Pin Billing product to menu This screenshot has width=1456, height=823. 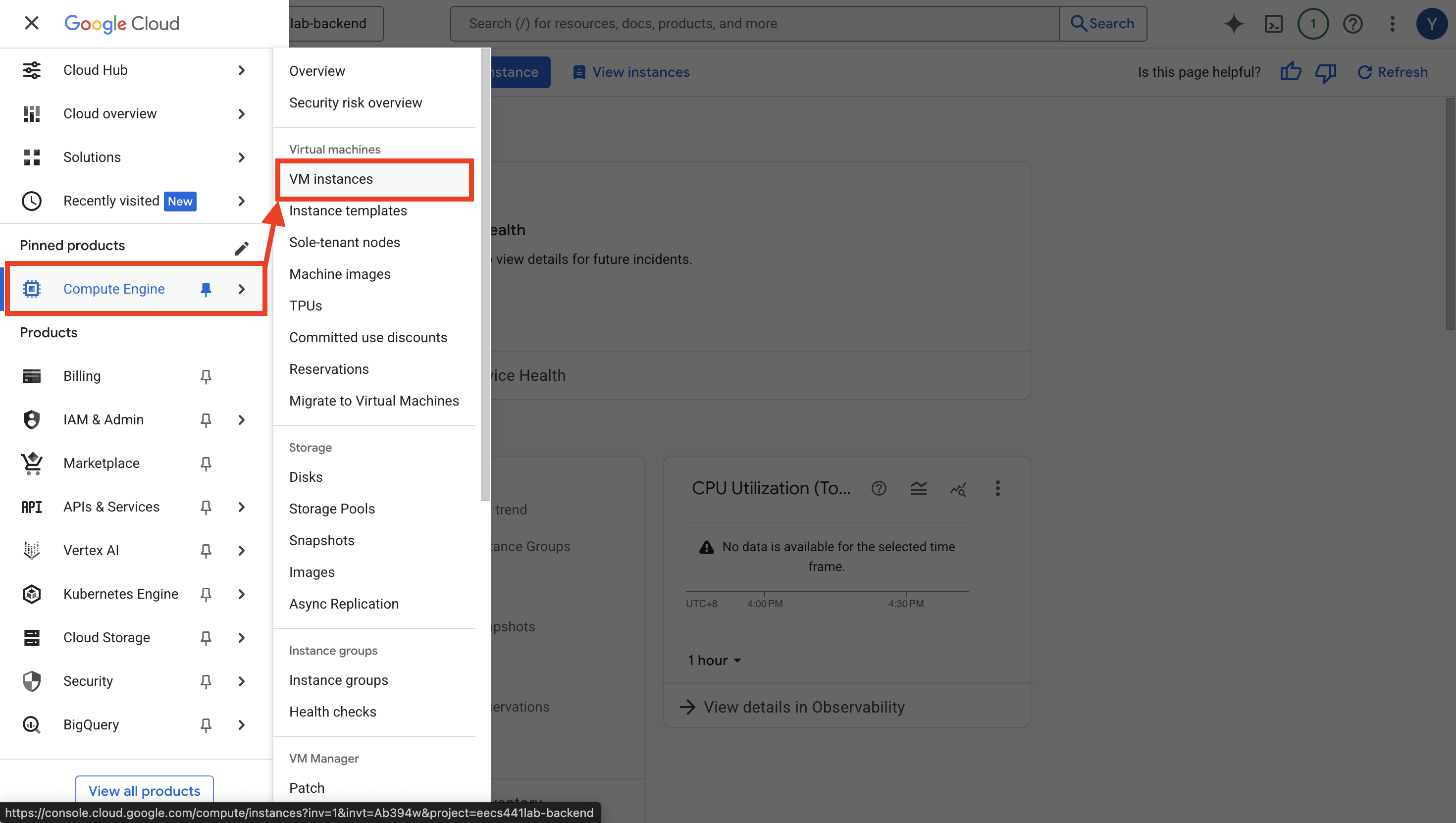(206, 376)
